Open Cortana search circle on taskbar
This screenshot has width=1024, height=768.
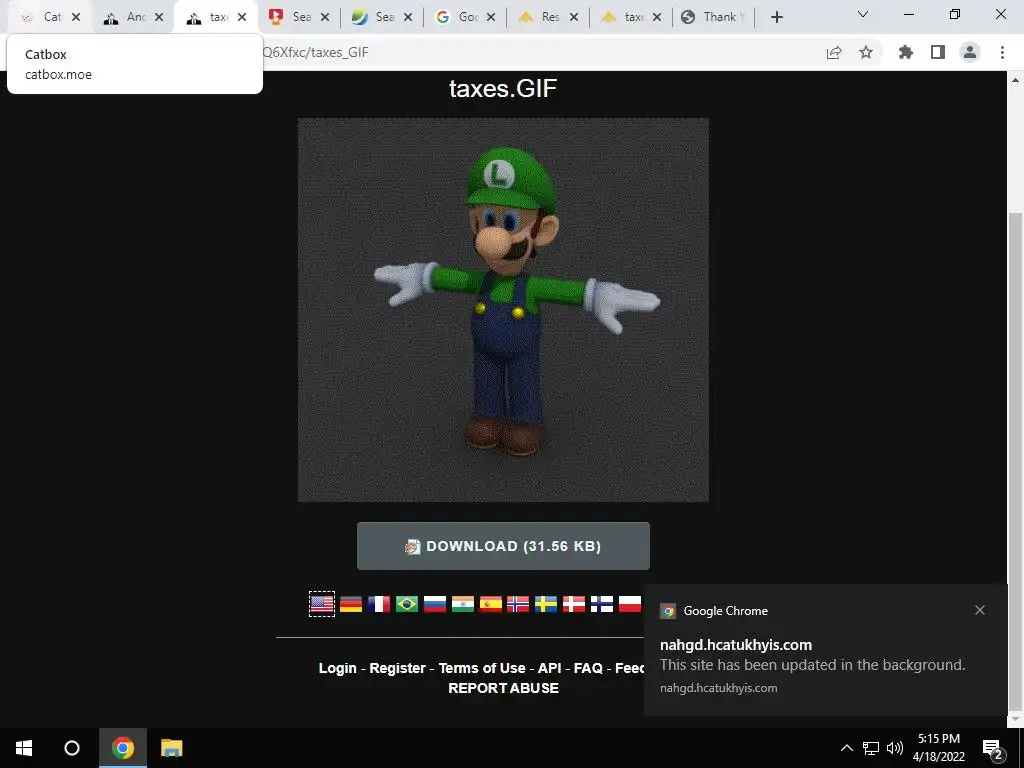(72, 748)
